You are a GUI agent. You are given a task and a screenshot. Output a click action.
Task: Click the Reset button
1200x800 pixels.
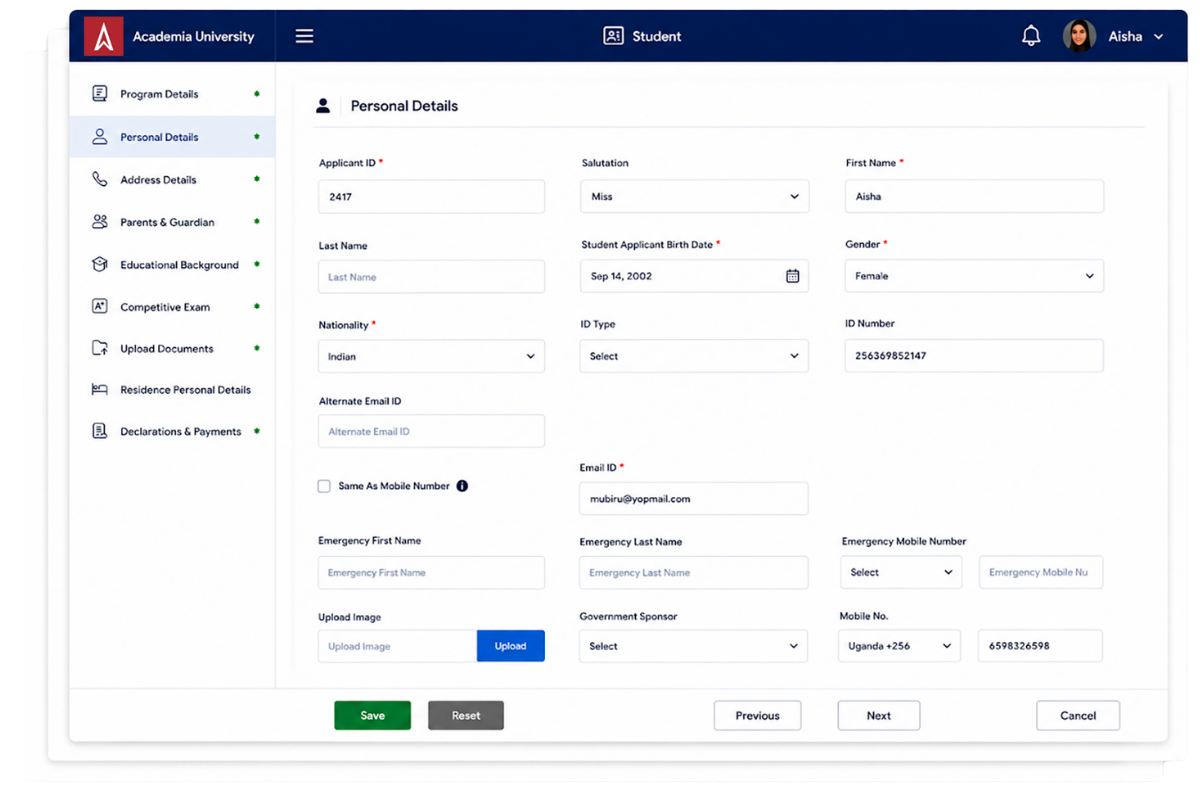tap(466, 715)
